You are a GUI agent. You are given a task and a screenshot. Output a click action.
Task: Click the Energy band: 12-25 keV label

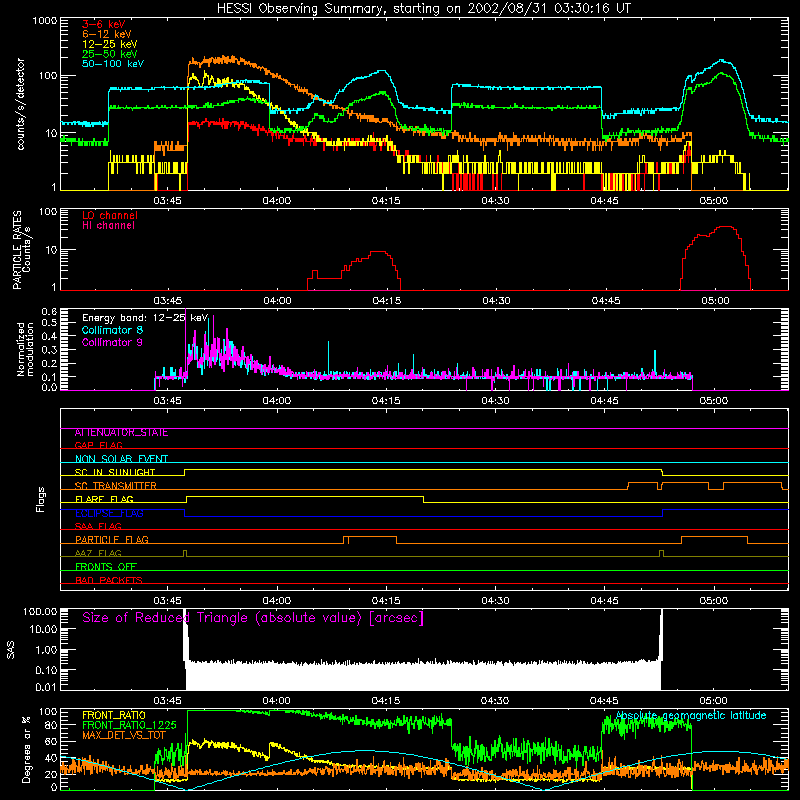pyautogui.click(x=145, y=318)
